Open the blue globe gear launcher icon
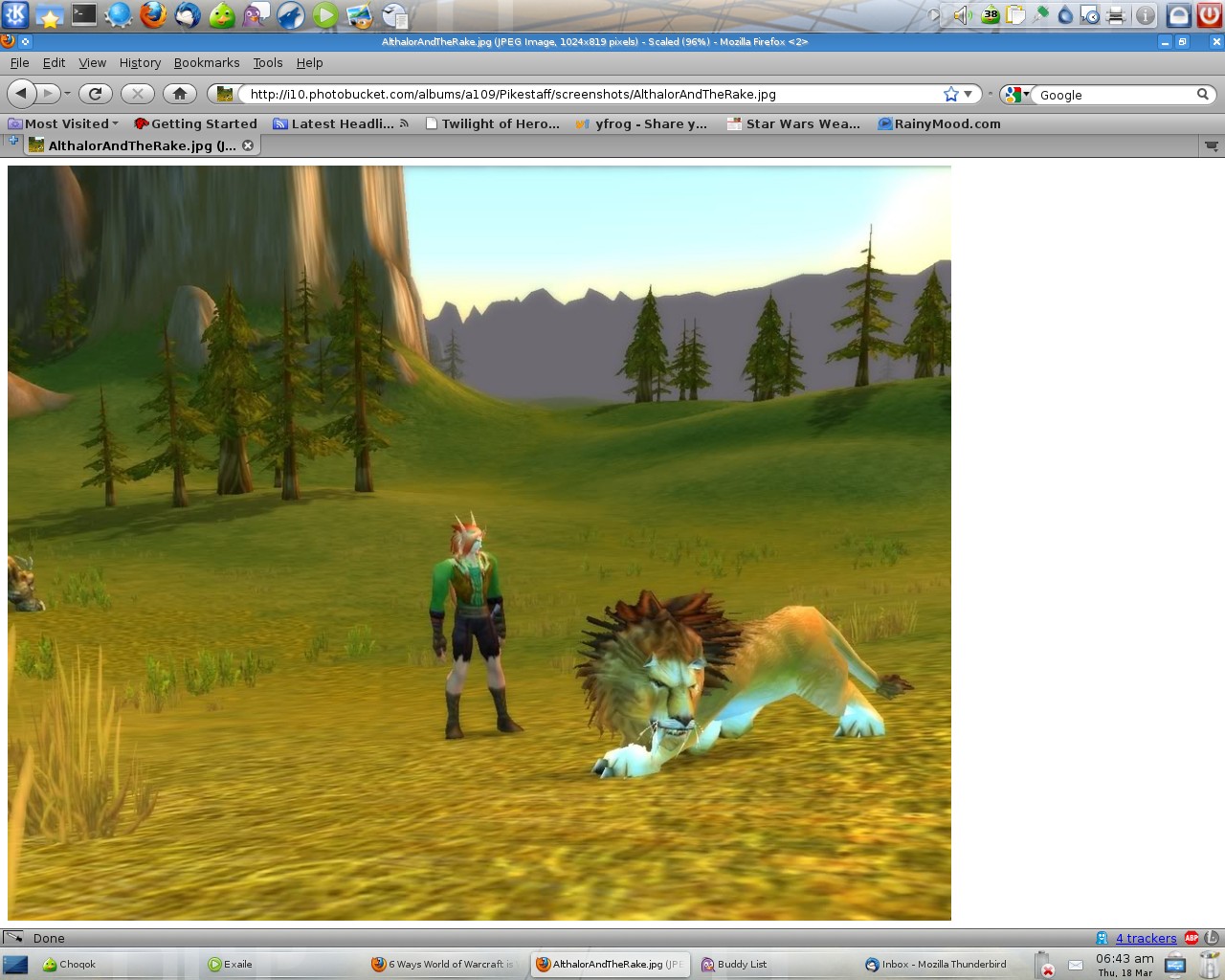Screen dimensions: 1225x980 pyautogui.click(x=119, y=14)
